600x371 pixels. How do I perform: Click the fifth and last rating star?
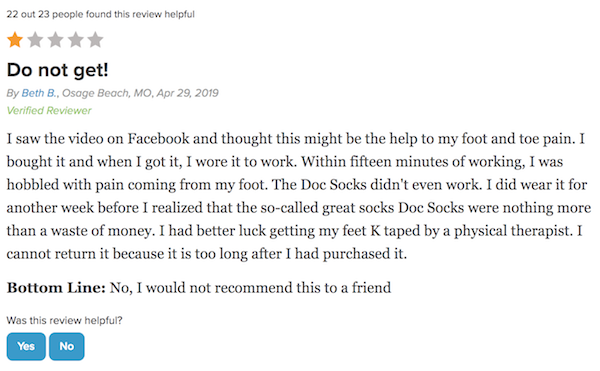[96, 40]
